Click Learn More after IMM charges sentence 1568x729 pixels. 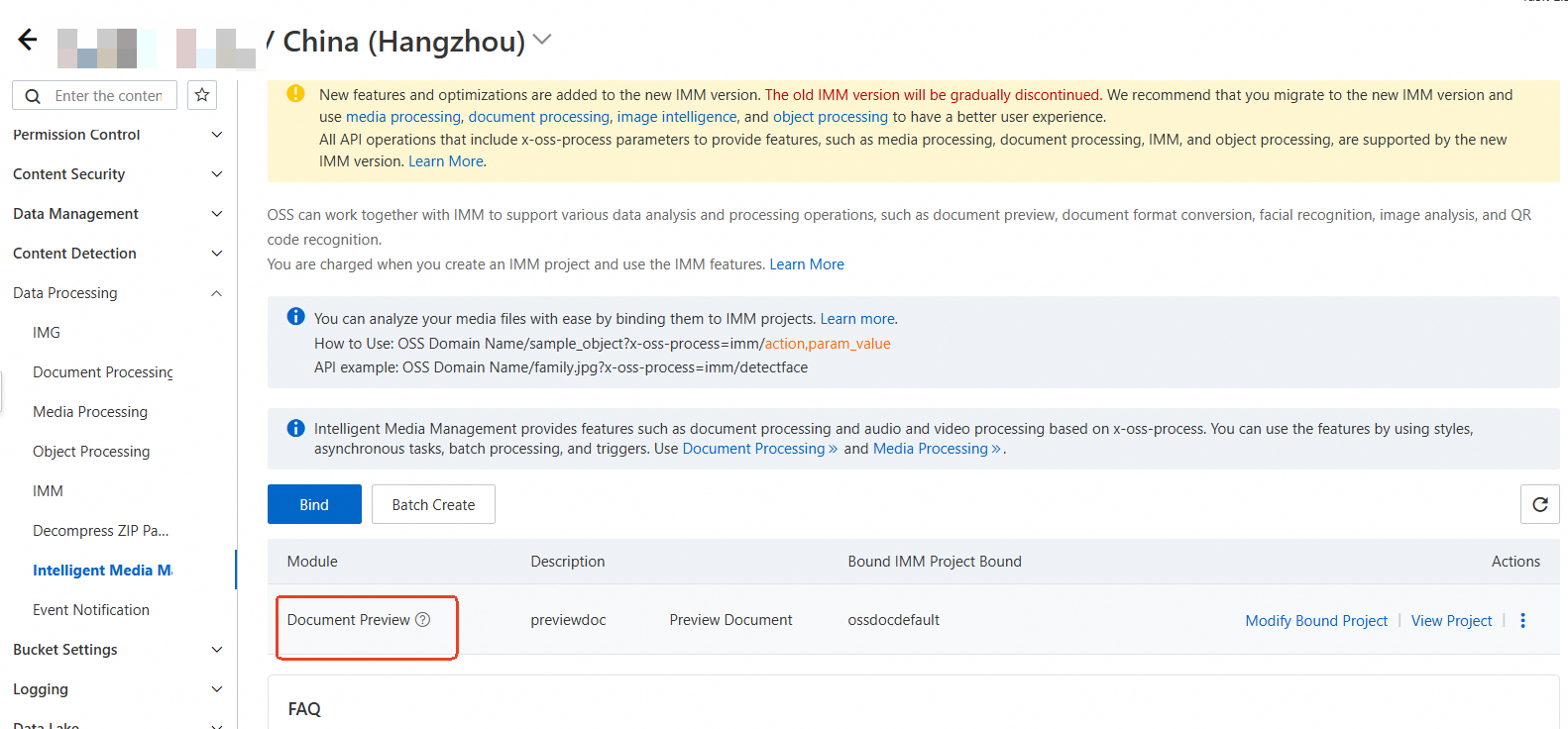[x=807, y=264]
